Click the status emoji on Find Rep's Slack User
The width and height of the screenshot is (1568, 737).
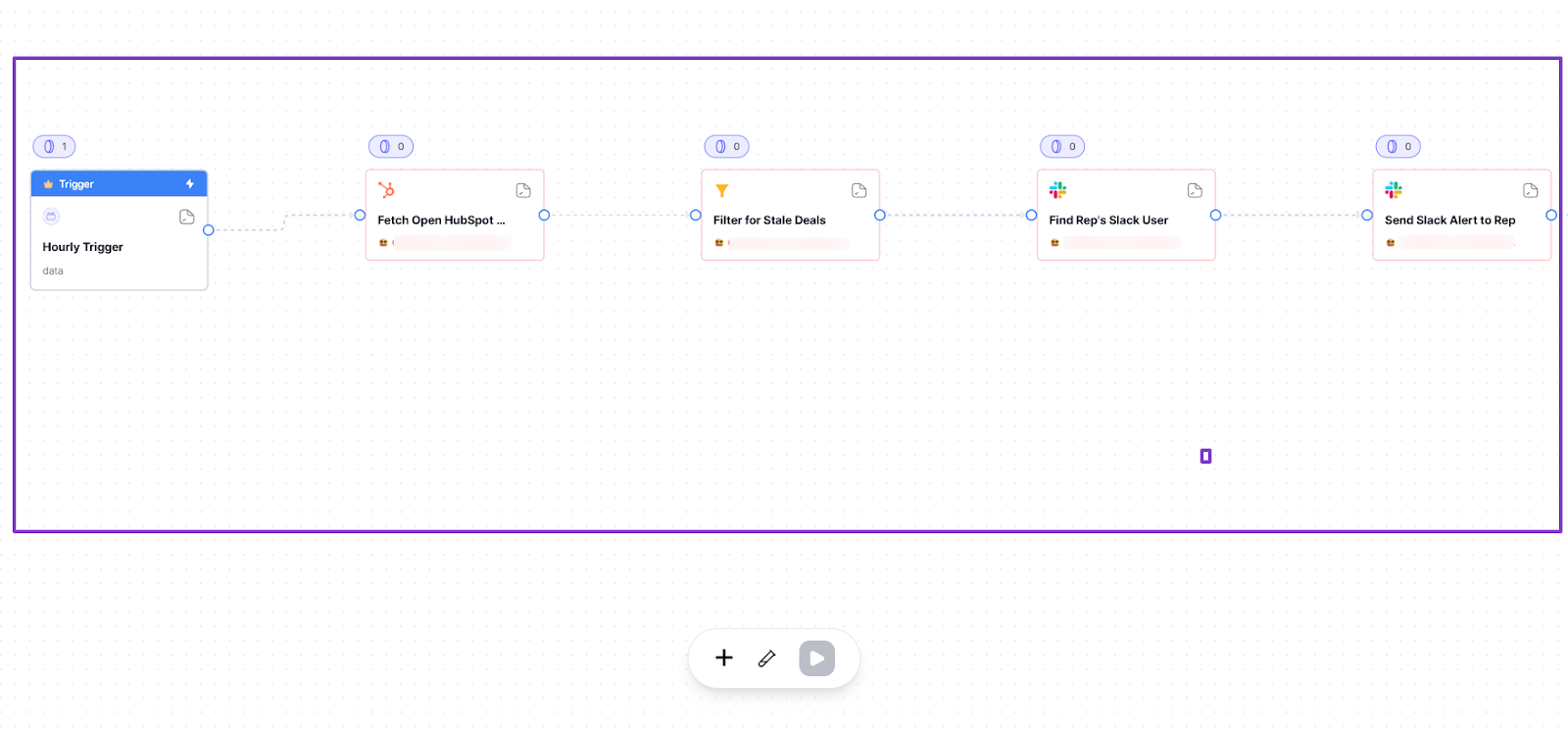point(1055,243)
